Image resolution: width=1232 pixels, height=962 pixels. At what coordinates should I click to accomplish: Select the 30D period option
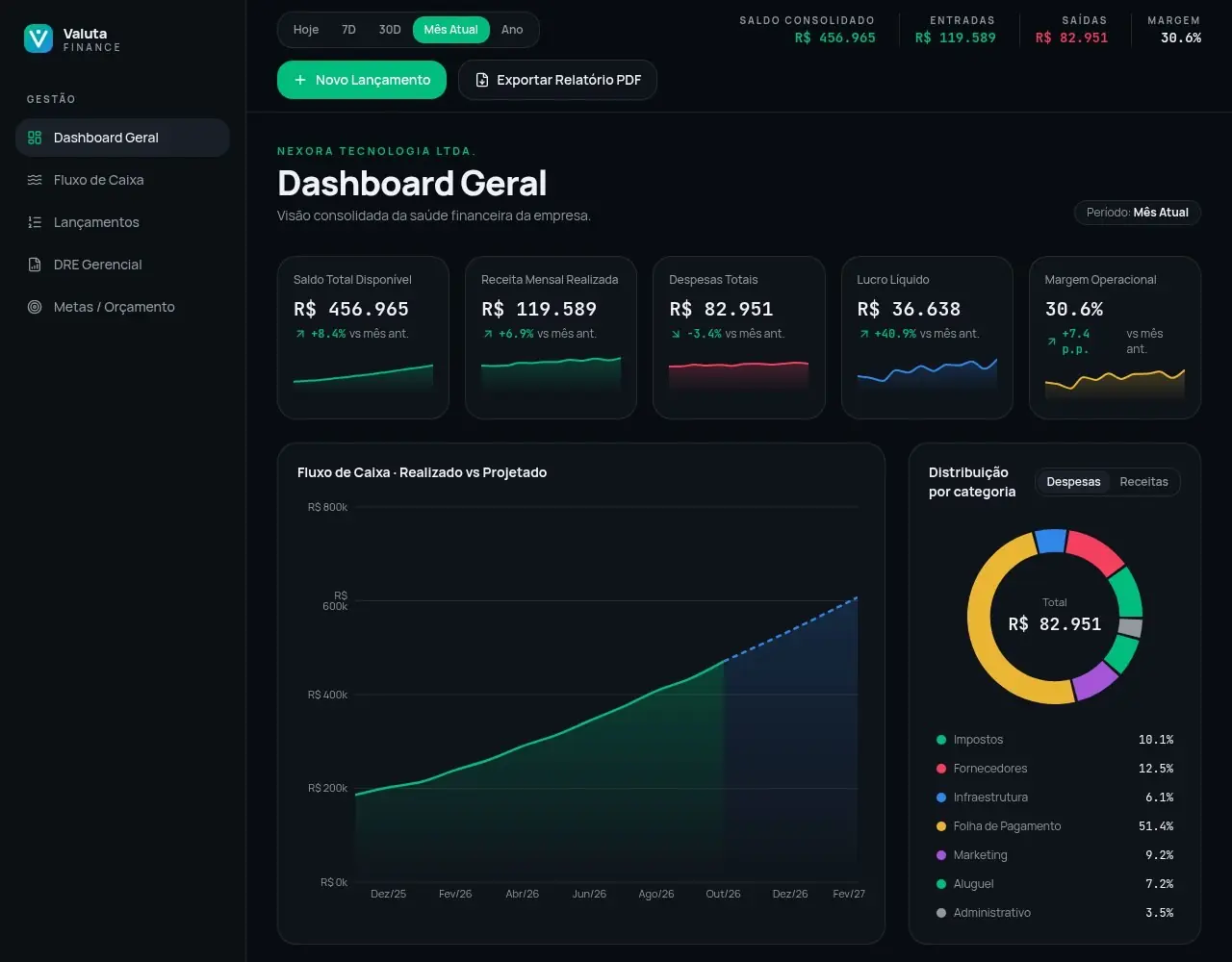point(390,30)
